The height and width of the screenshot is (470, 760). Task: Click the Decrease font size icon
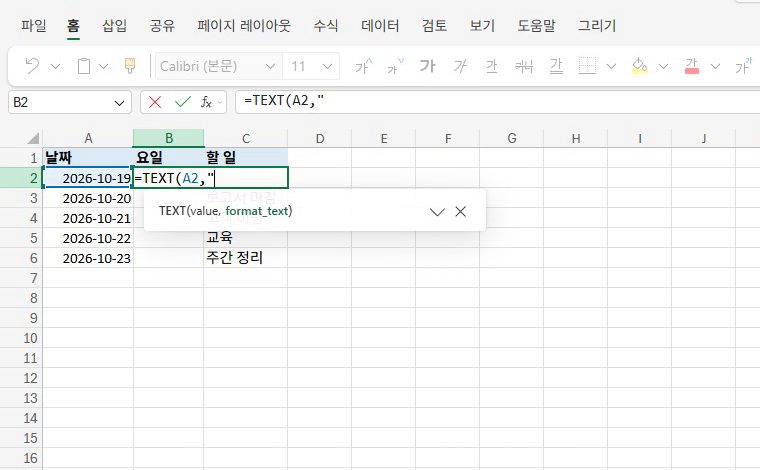coord(395,66)
